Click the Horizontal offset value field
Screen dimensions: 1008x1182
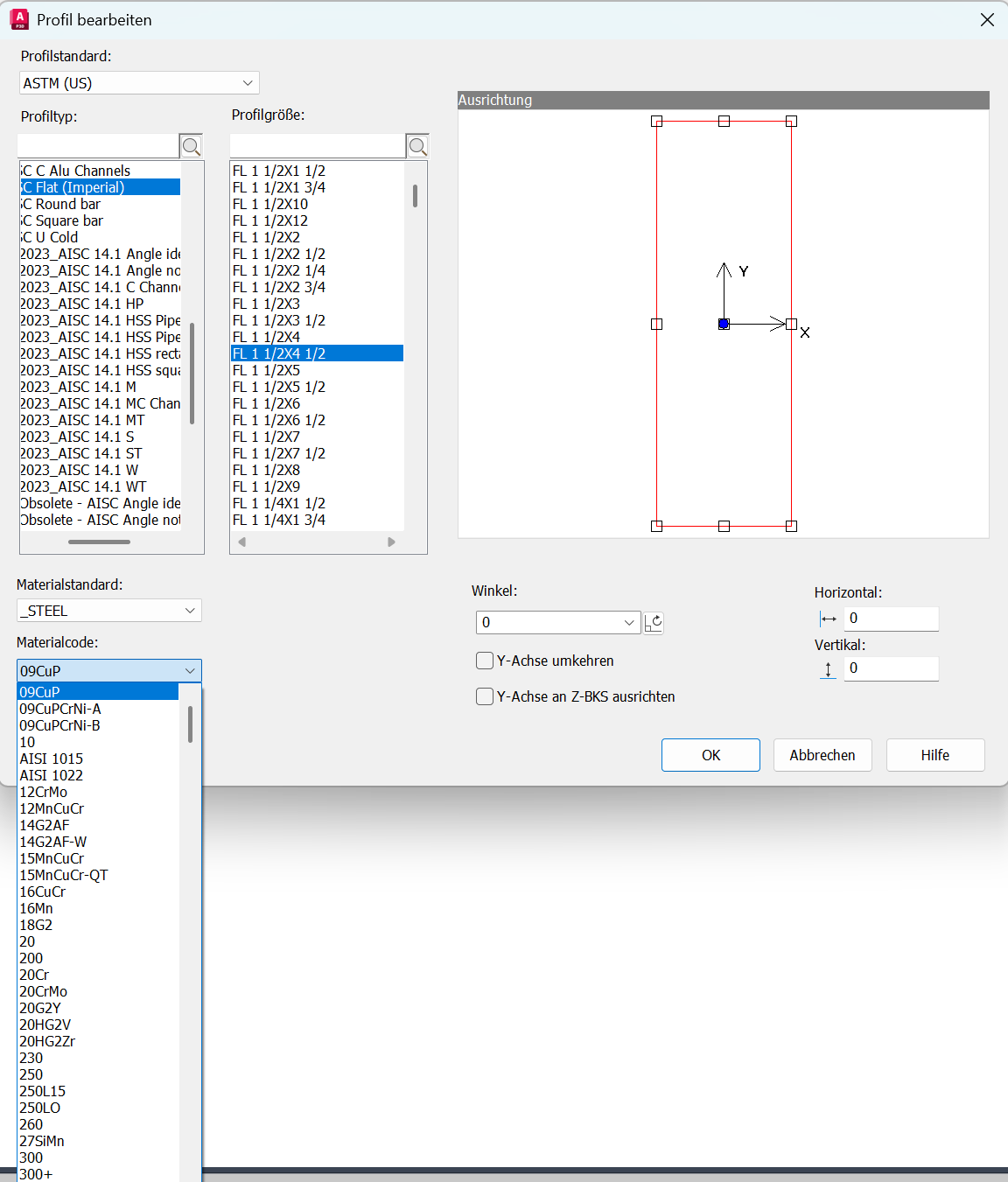coord(891,619)
